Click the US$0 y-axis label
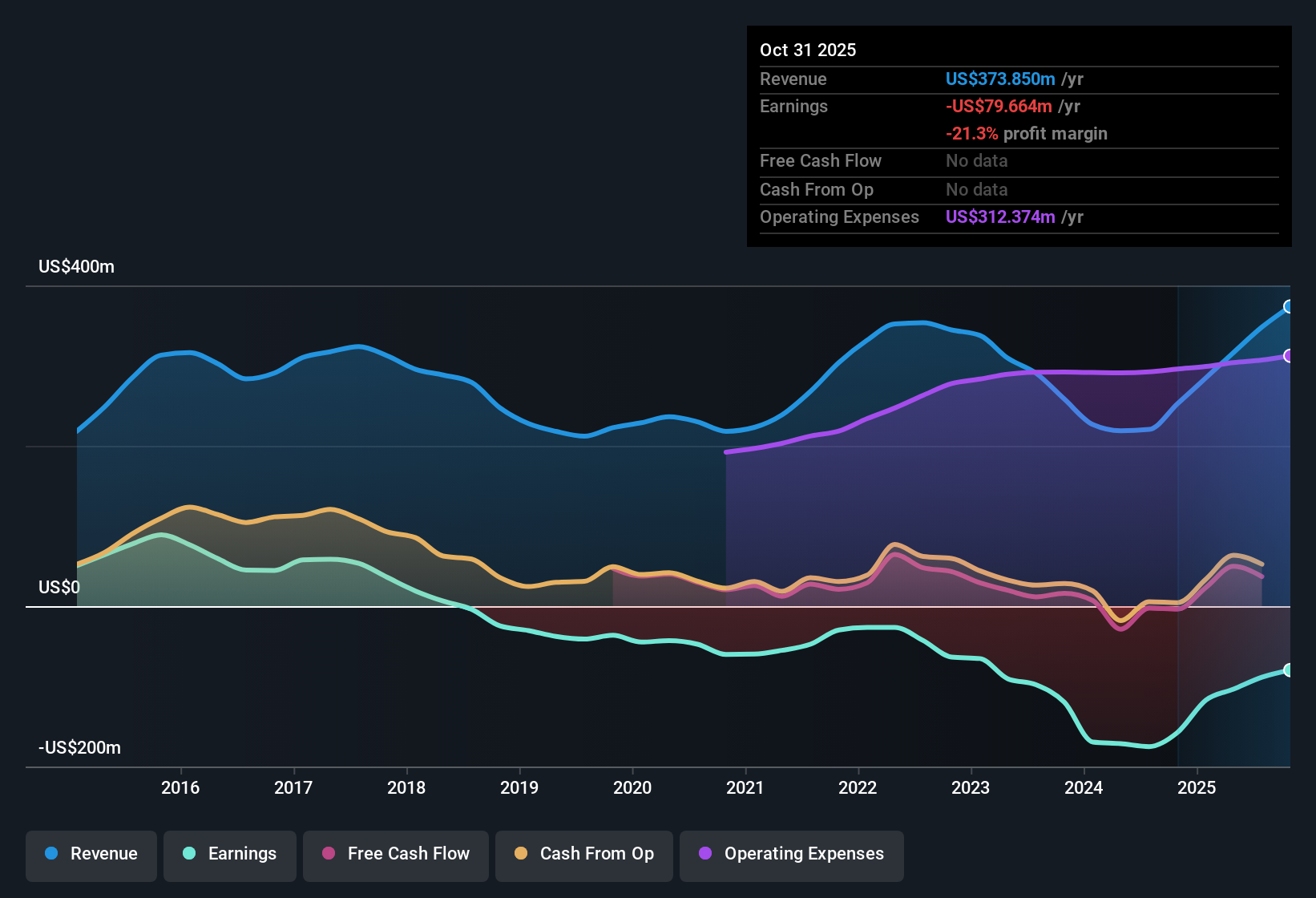This screenshot has width=1316, height=898. 59,588
